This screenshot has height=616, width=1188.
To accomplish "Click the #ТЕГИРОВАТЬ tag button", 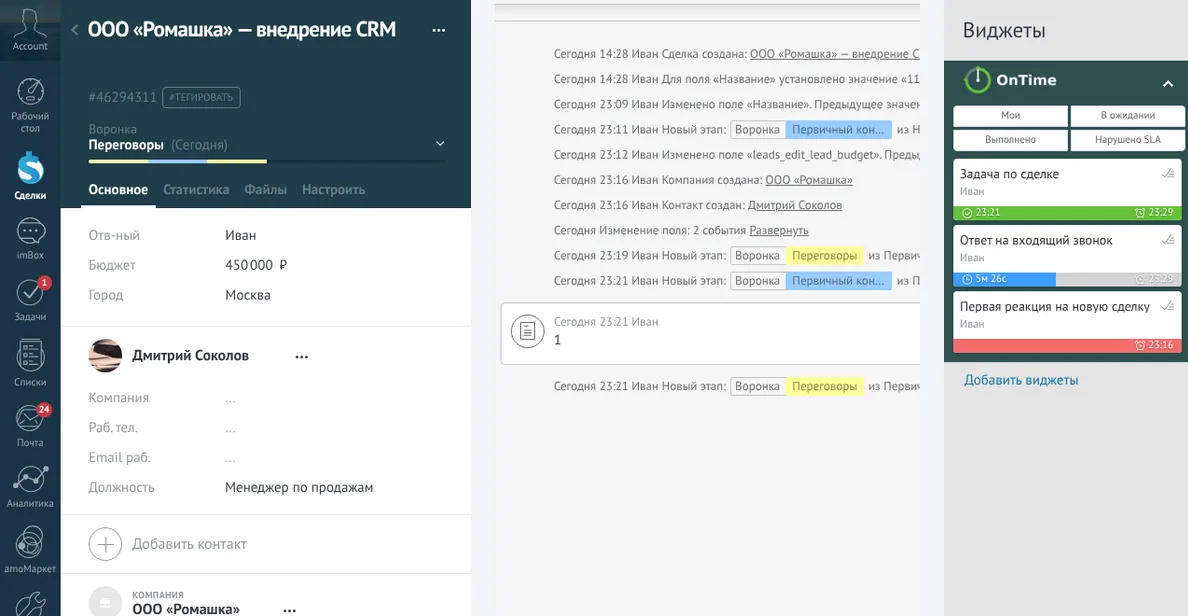I will 202,97.
